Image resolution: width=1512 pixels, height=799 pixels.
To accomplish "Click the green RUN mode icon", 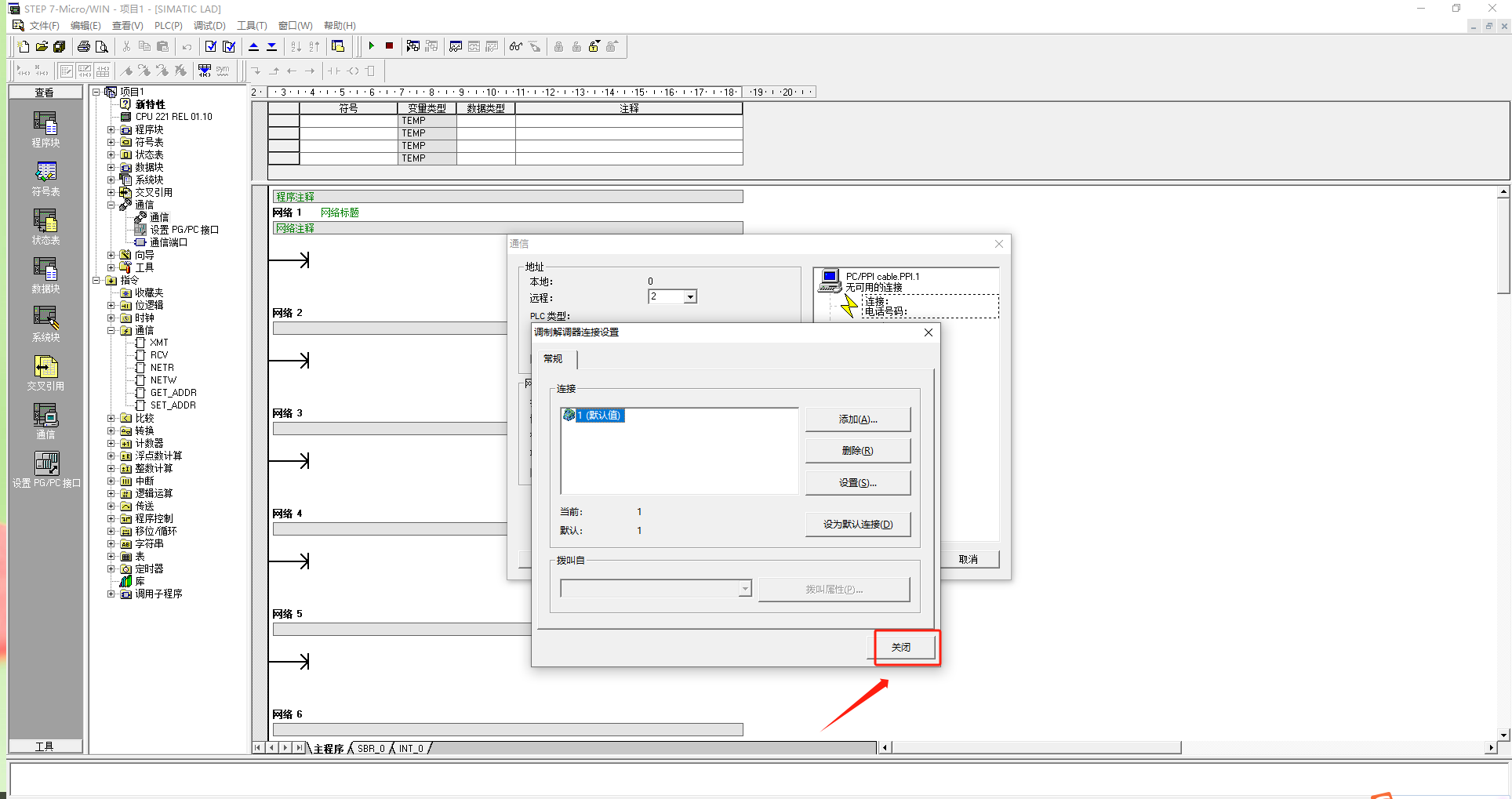I will [x=371, y=46].
